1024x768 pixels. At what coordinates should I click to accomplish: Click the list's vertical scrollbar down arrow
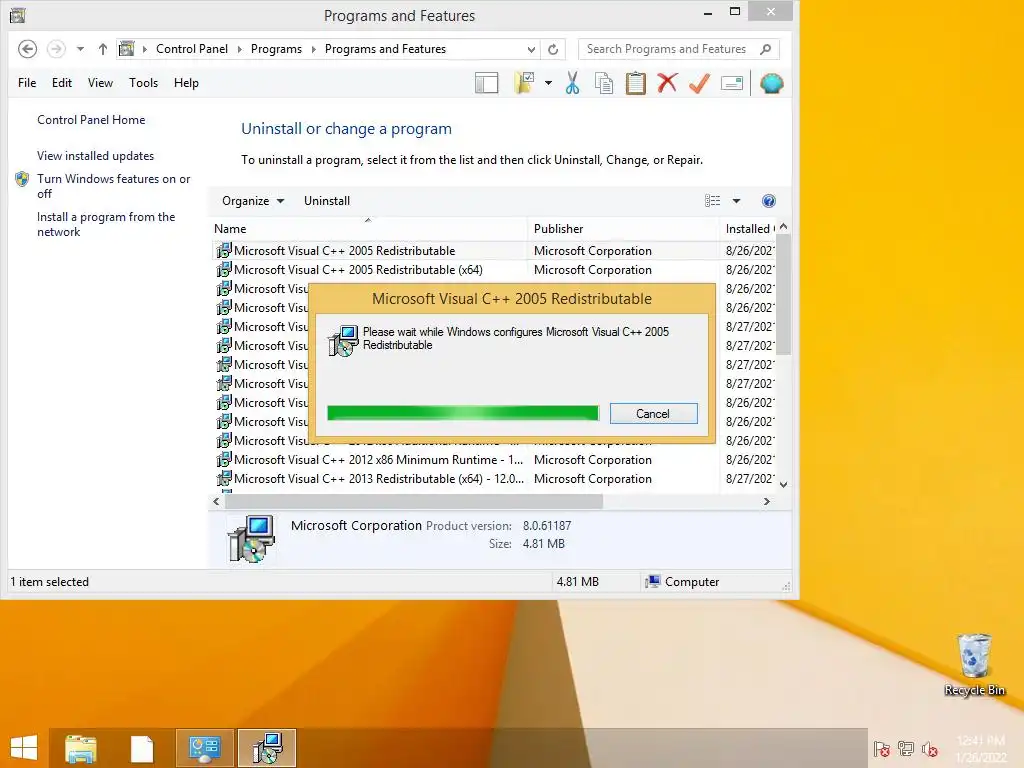(784, 485)
